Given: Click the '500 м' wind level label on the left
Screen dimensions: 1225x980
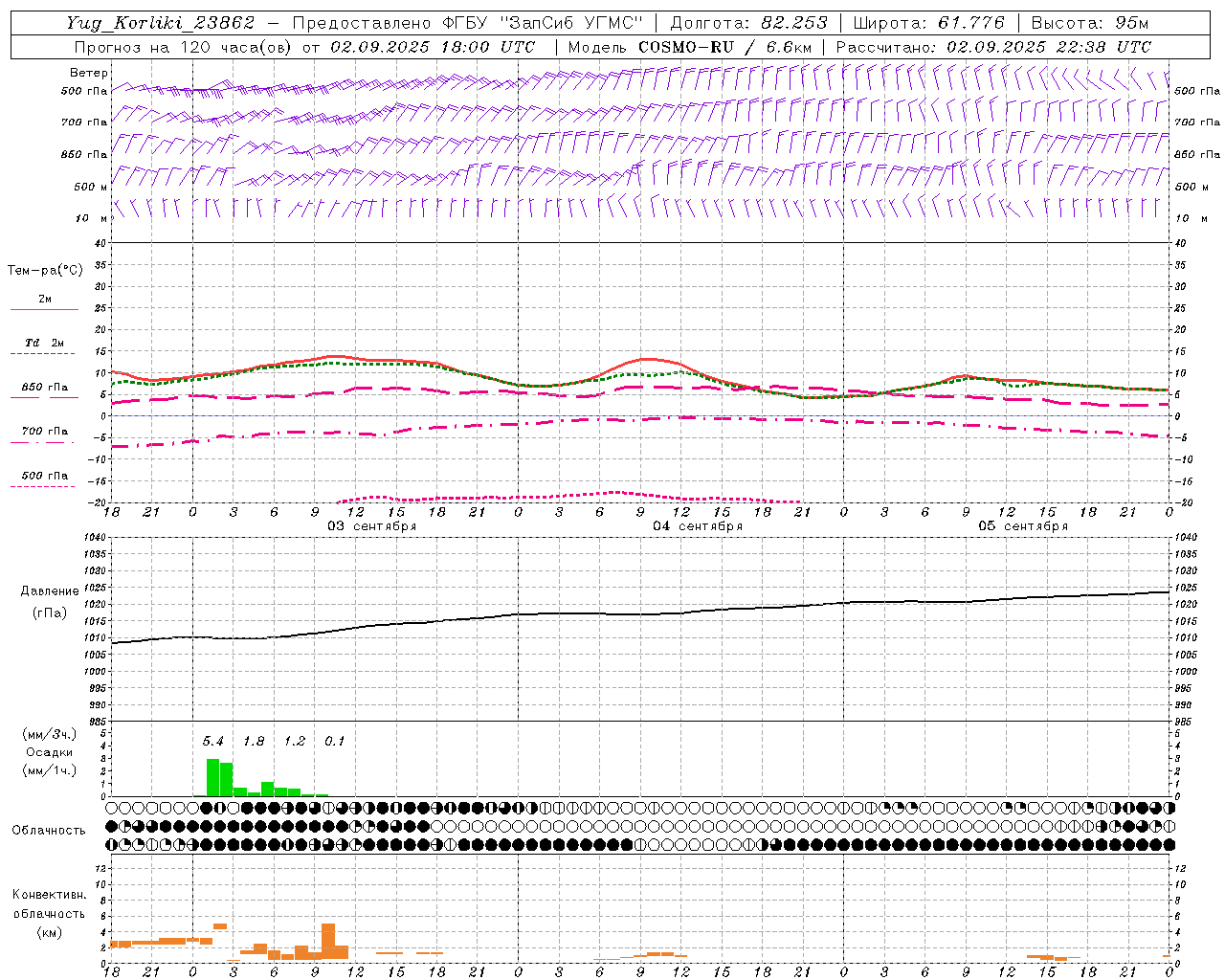Looking at the screenshot, I should point(92,187).
